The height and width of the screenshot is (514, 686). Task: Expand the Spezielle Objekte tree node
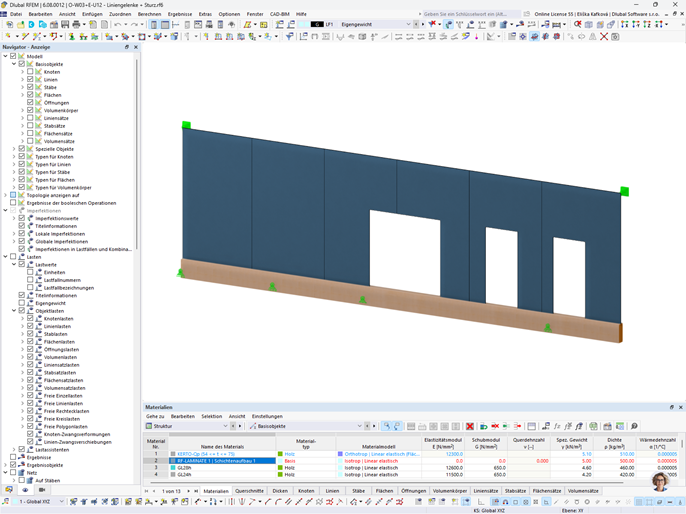pos(14,149)
